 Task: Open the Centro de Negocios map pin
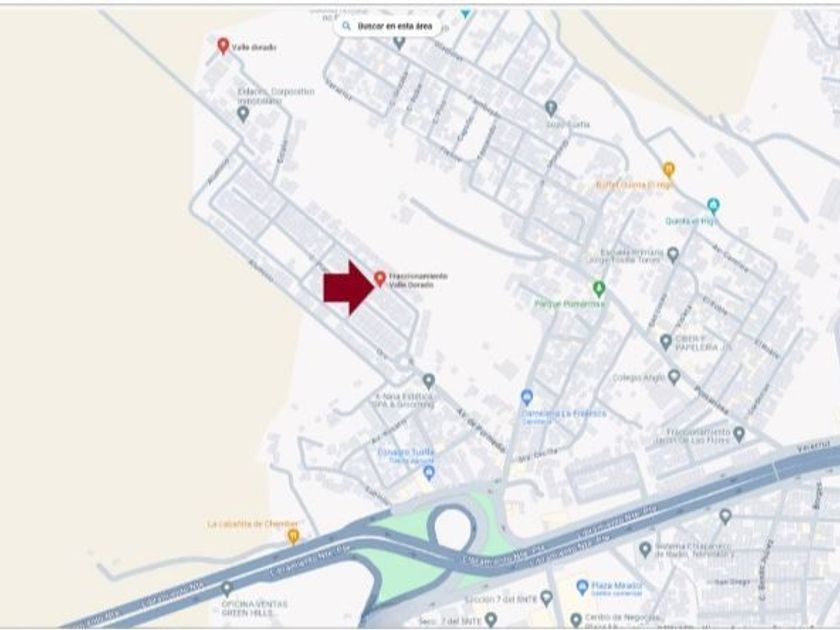click(575, 620)
